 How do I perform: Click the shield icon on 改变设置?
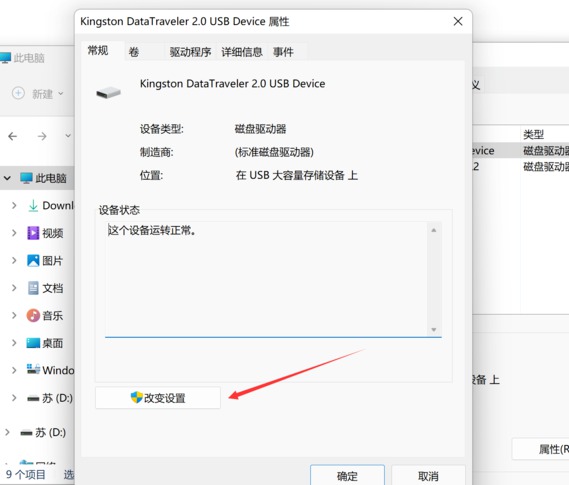(136, 398)
